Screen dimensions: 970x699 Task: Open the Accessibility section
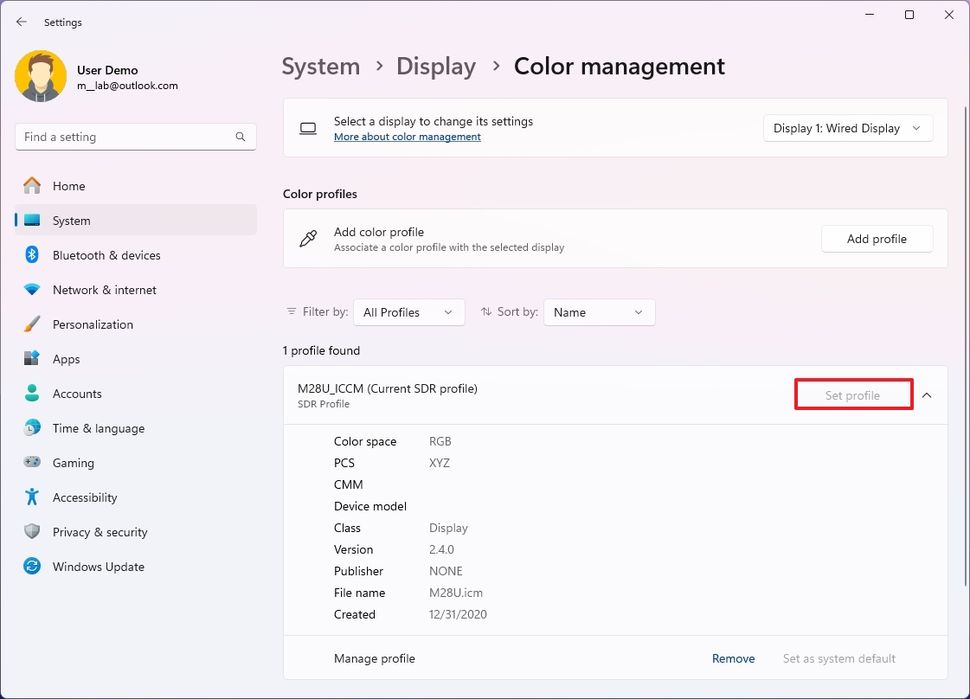click(x=84, y=497)
